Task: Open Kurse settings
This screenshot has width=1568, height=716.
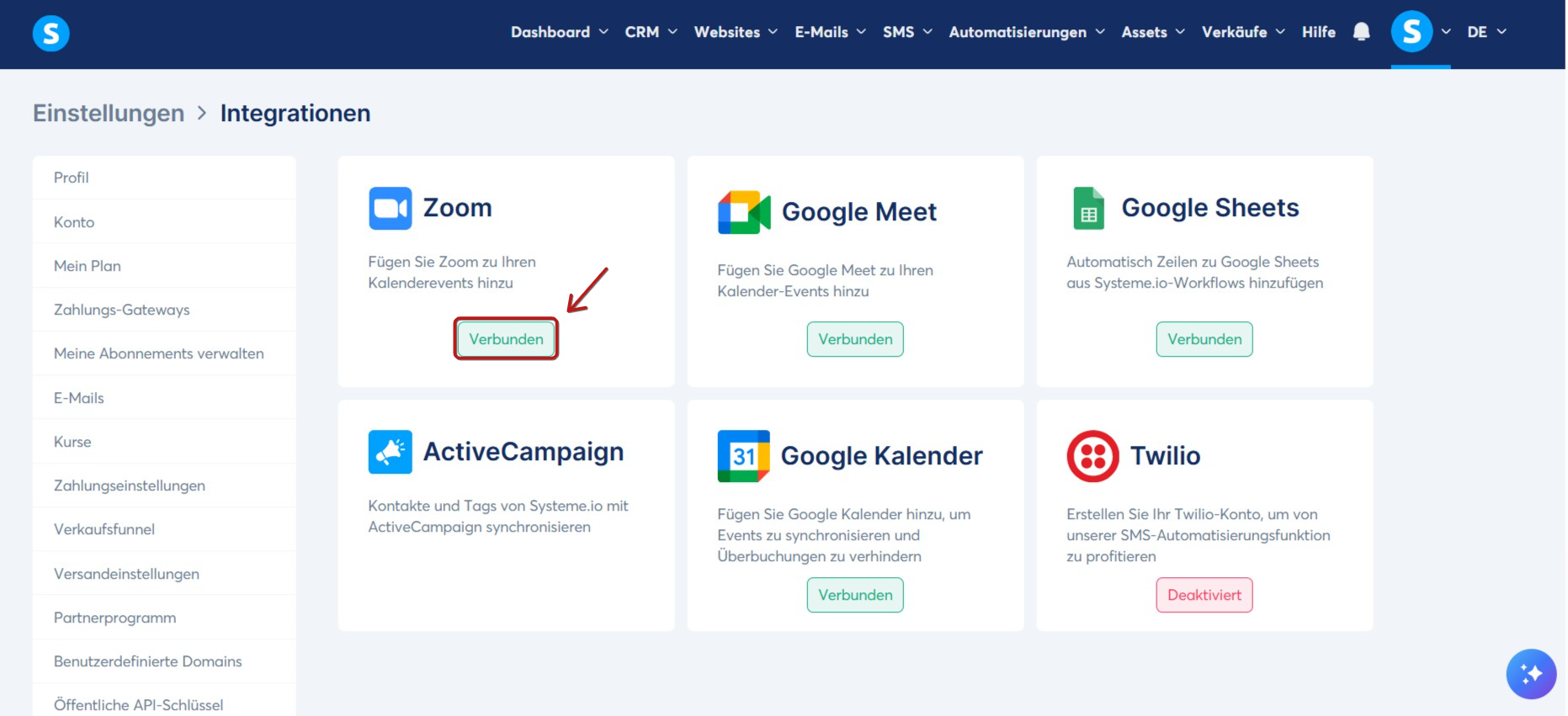Action: coord(164,442)
